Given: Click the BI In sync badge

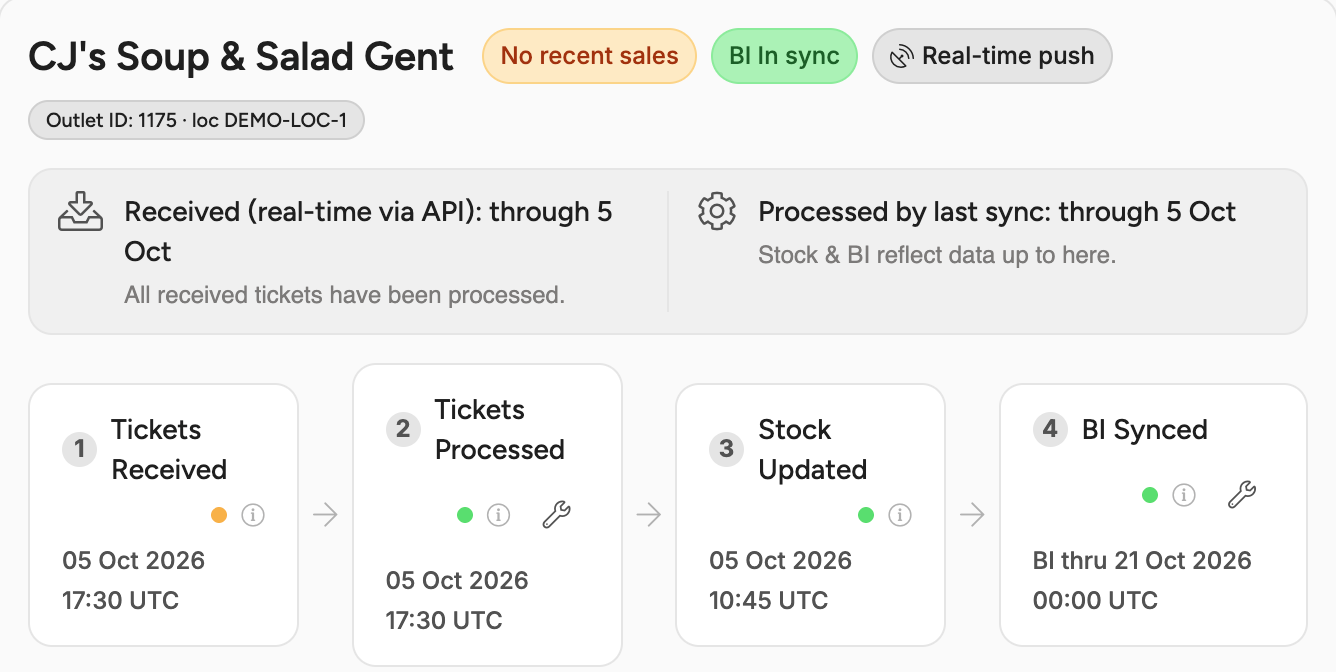Looking at the screenshot, I should point(784,56).
